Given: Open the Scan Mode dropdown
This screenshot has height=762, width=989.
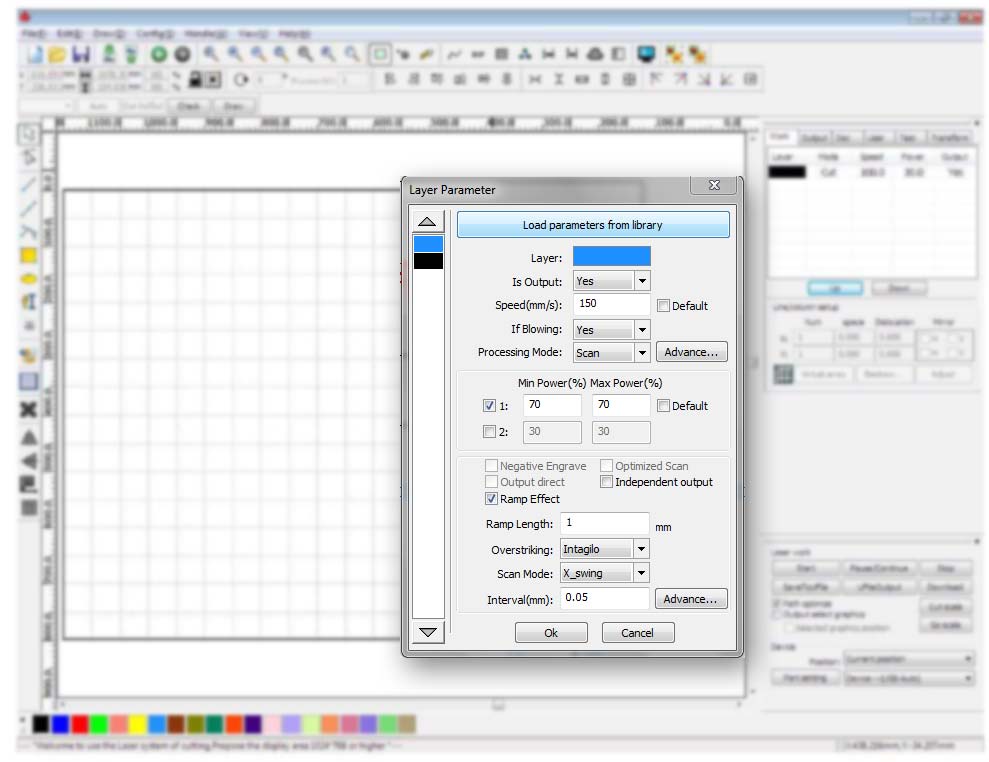Looking at the screenshot, I should pyautogui.click(x=643, y=573).
